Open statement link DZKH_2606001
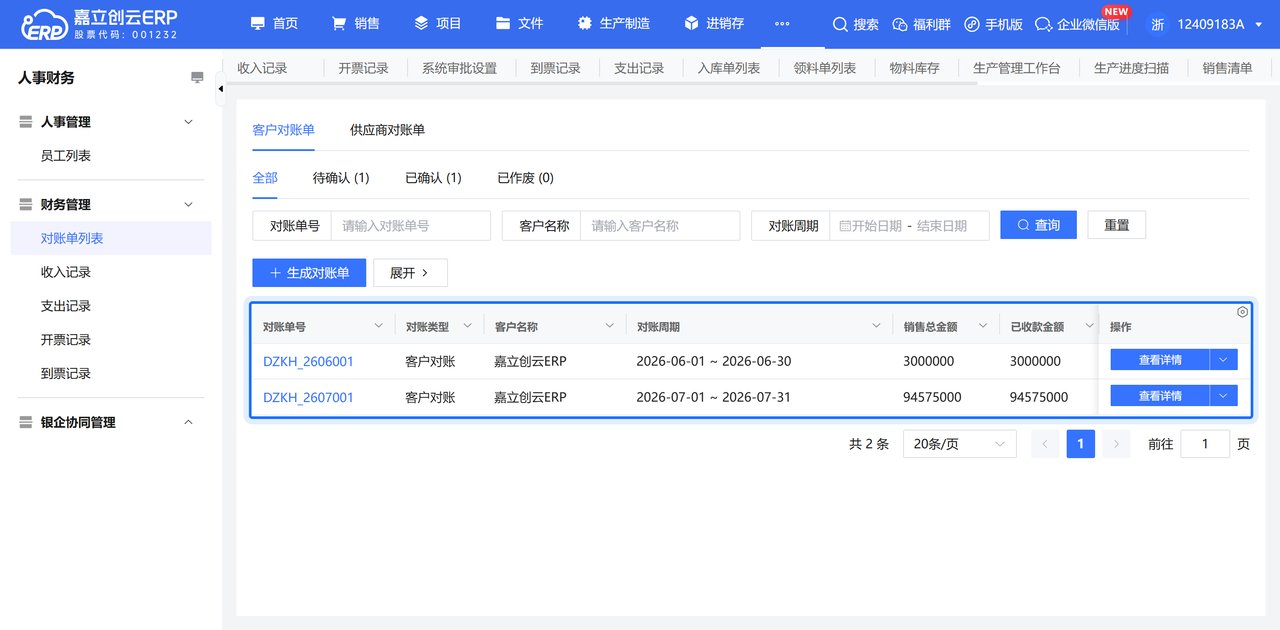 pos(308,361)
